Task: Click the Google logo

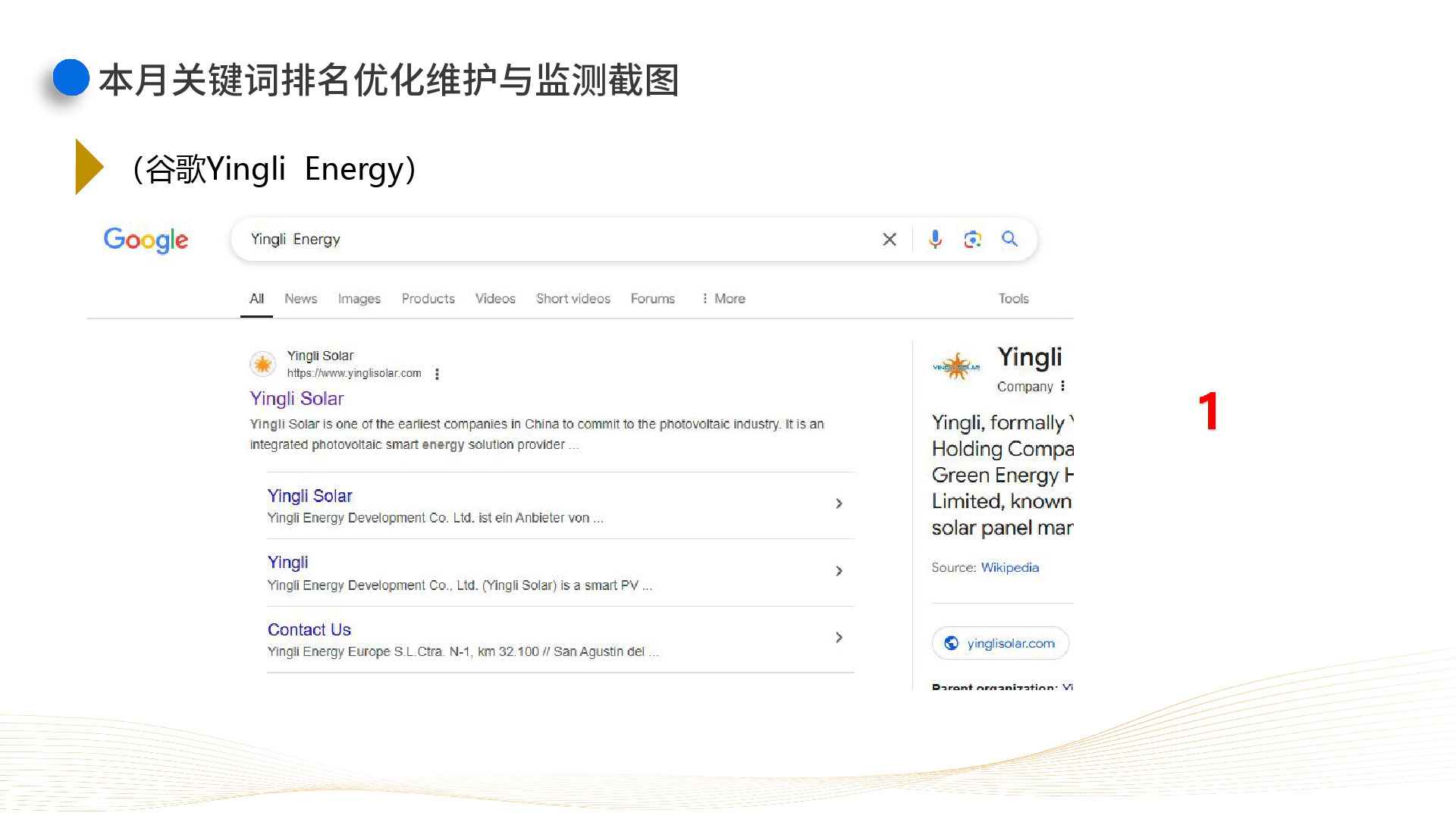Action: coord(146,240)
